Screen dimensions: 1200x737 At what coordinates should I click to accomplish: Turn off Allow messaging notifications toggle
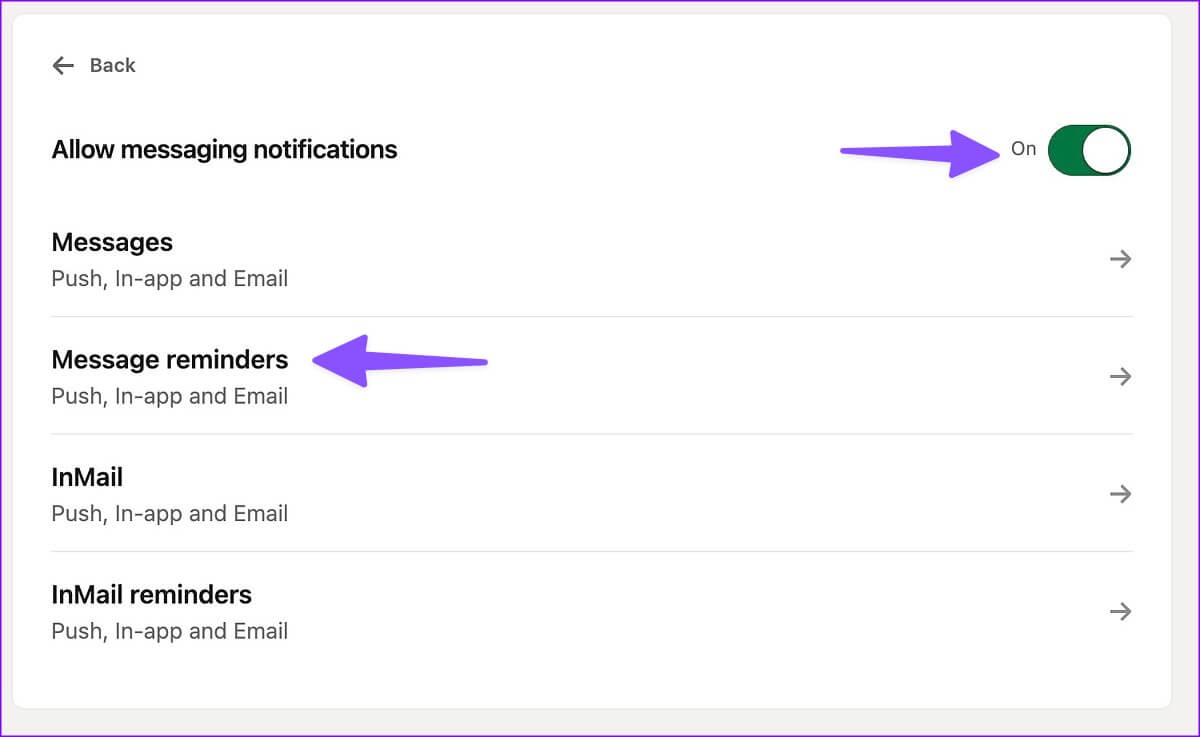pos(1088,150)
